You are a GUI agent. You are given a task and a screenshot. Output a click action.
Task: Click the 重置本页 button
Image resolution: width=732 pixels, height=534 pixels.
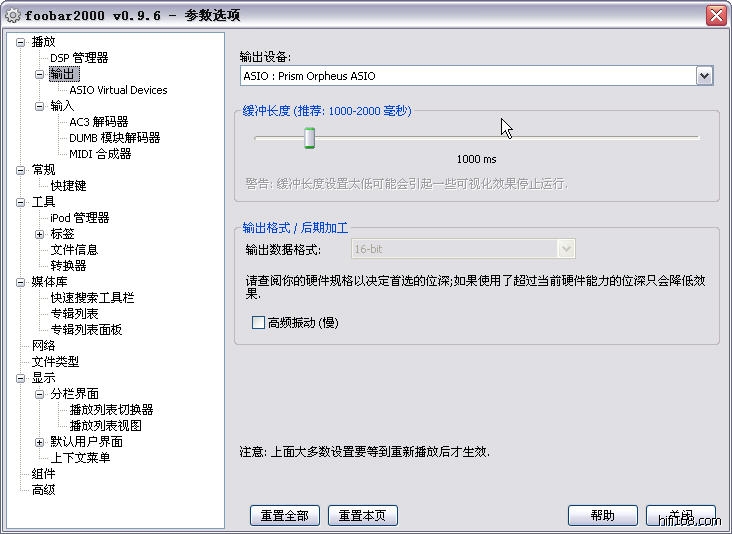[x=363, y=516]
